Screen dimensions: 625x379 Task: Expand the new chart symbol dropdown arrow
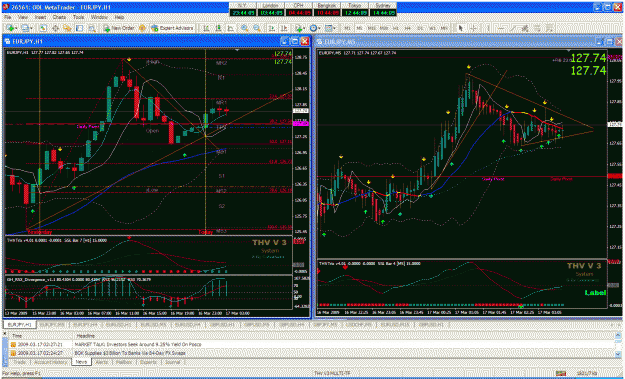[x=16, y=28]
